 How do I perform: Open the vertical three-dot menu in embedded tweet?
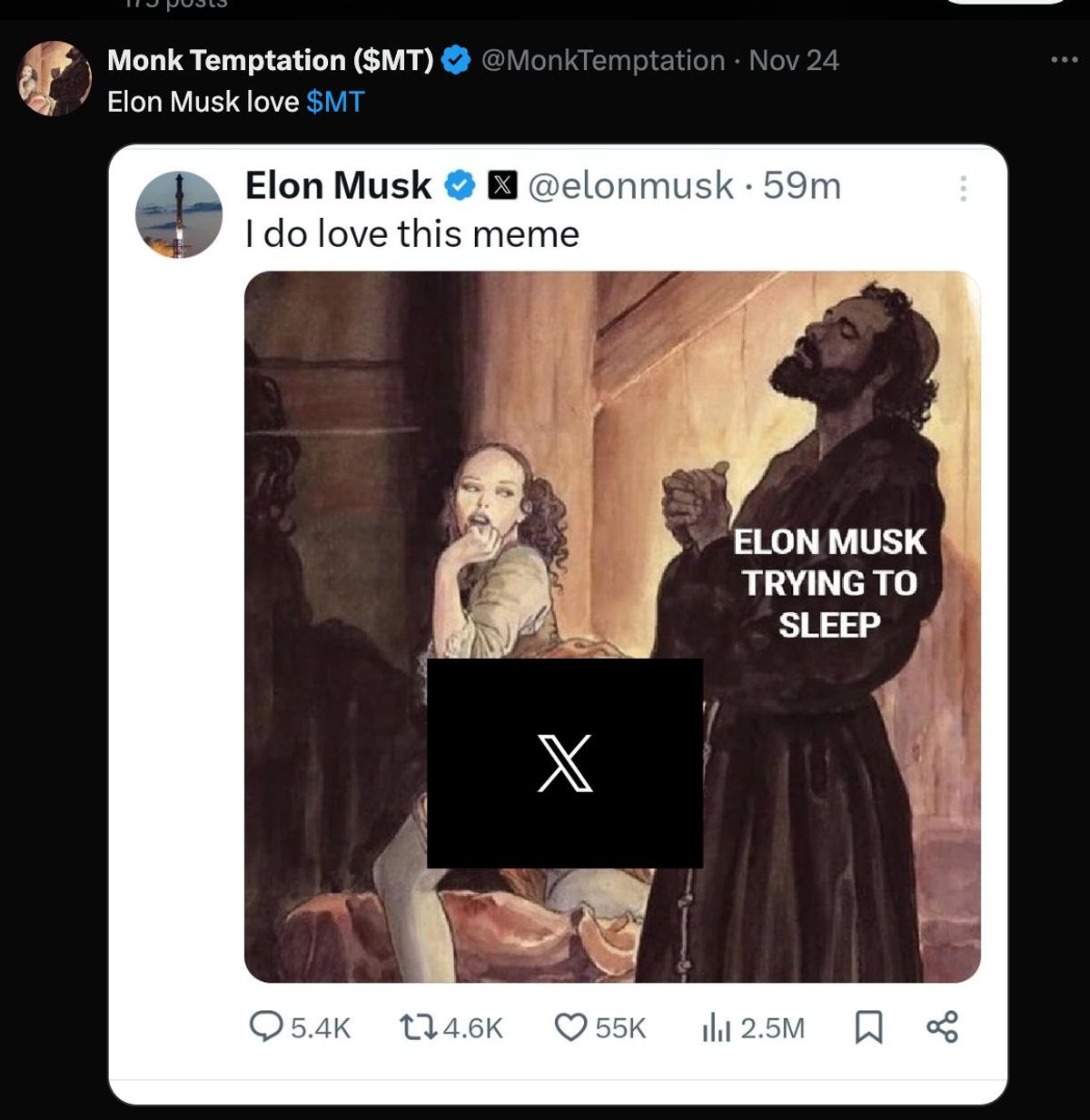[x=963, y=188]
